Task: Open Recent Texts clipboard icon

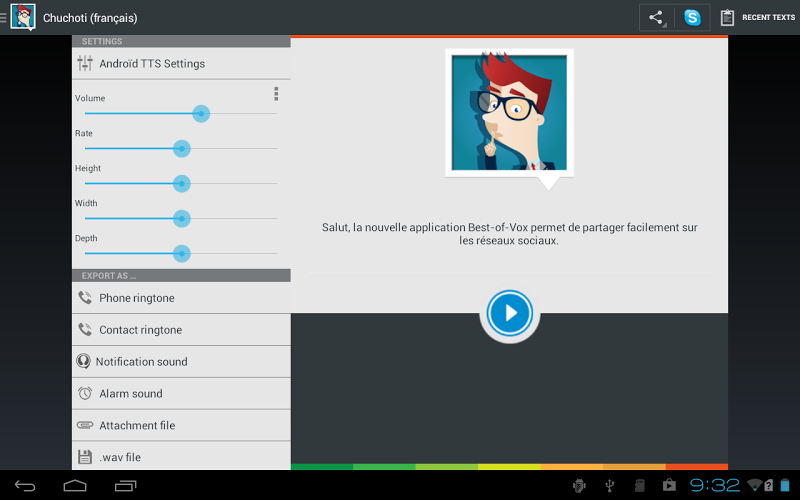Action: (727, 18)
